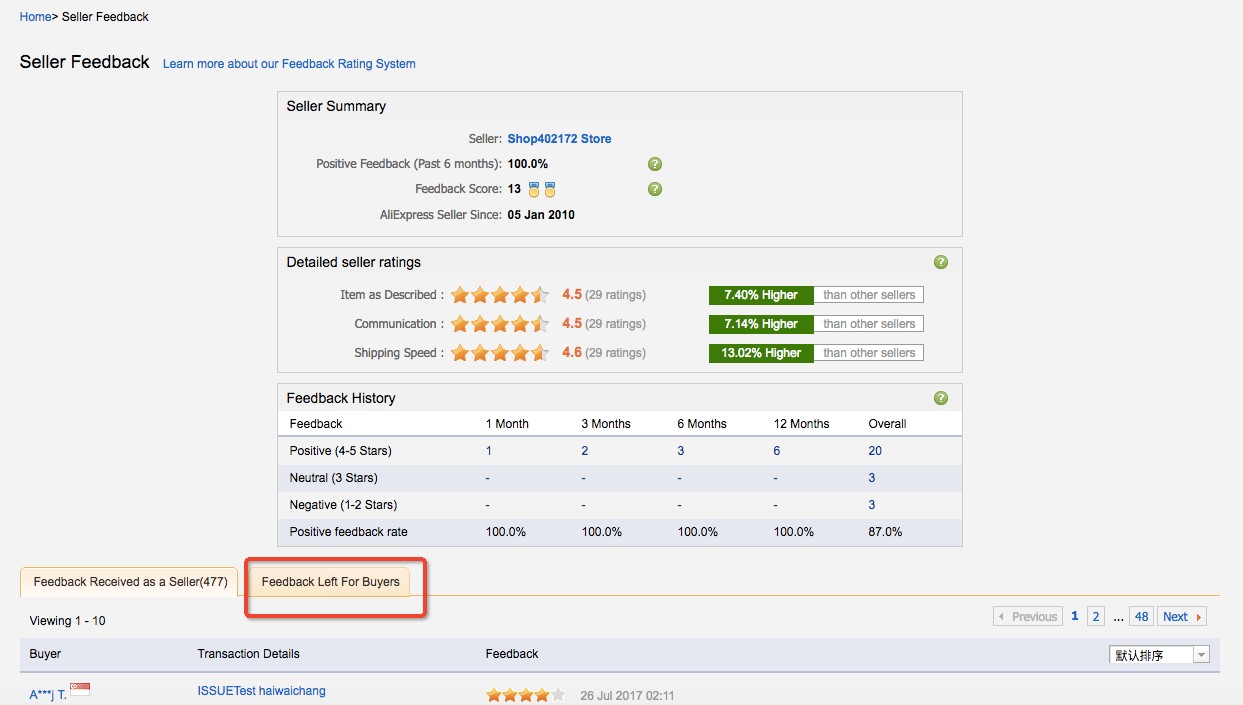Click the Buyer column header
Screen dimensions: 1243x705
[45, 654]
